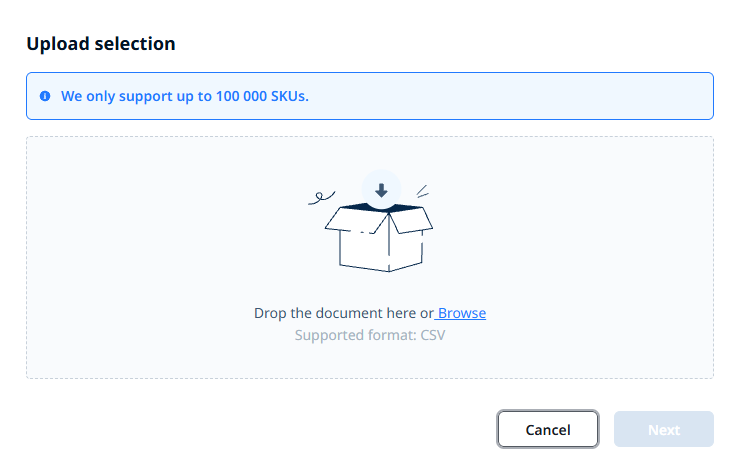Click the box's right open flap
The height and width of the screenshot is (475, 741).
coord(410,220)
